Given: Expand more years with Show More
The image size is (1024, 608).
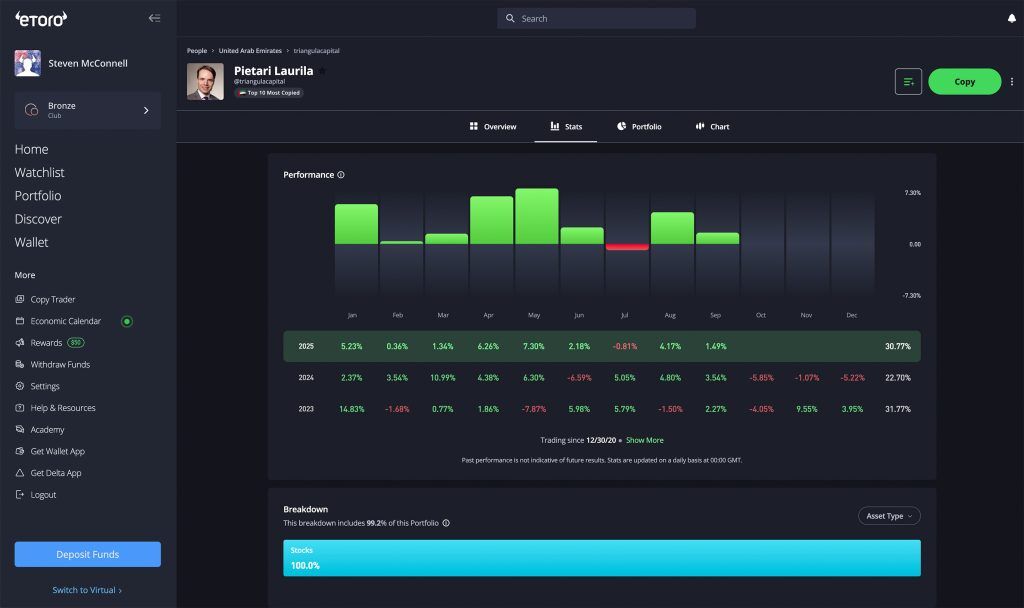Looking at the screenshot, I should [x=644, y=440].
